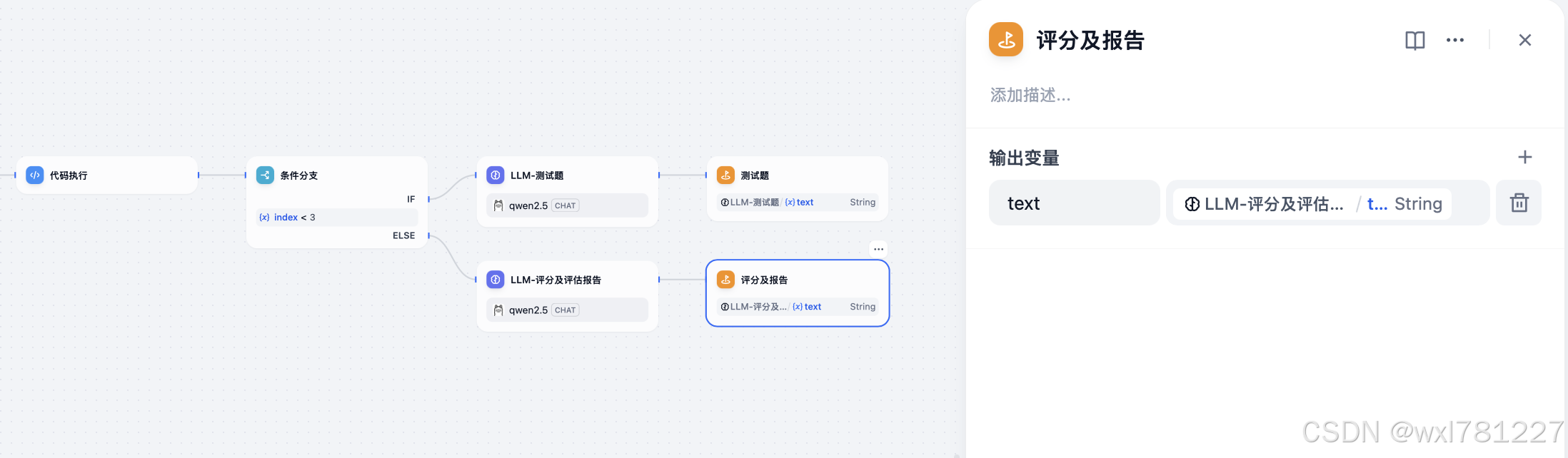Edit the text variable name field
Viewport: 1568px width, 458px height.
click(x=1074, y=203)
